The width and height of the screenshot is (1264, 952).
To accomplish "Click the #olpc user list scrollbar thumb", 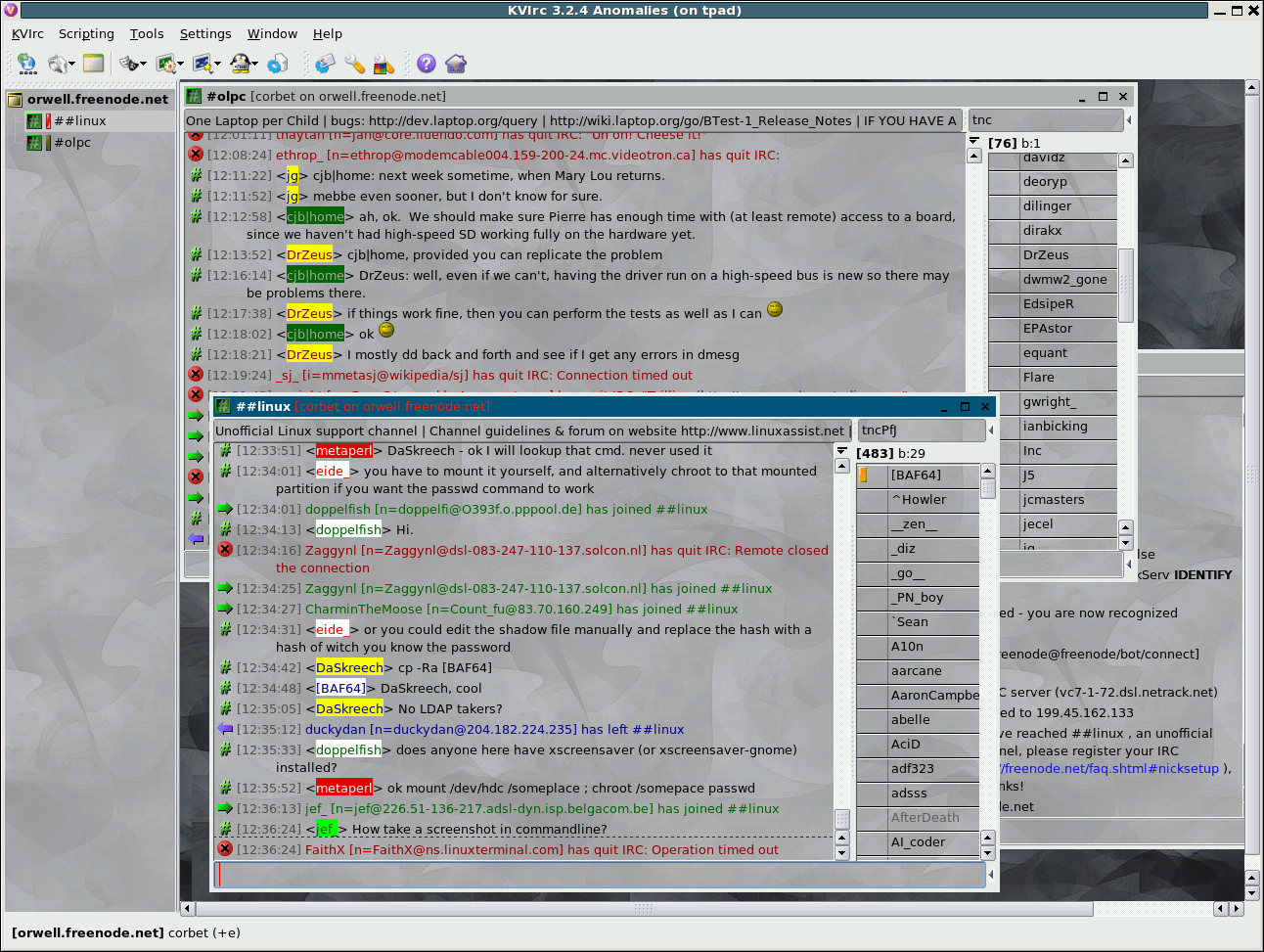I will pyautogui.click(x=1126, y=286).
